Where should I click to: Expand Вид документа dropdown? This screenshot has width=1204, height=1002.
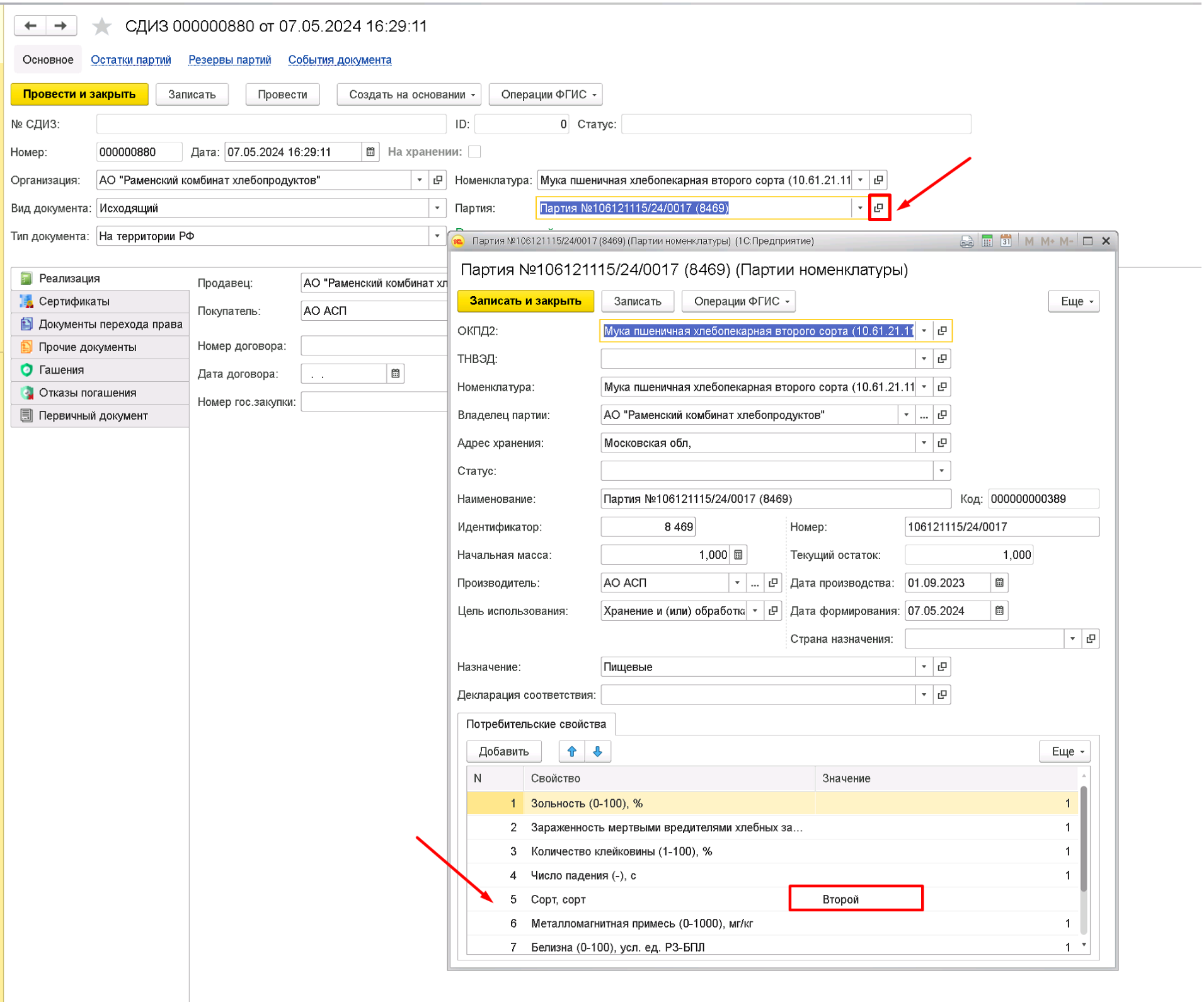(x=437, y=208)
